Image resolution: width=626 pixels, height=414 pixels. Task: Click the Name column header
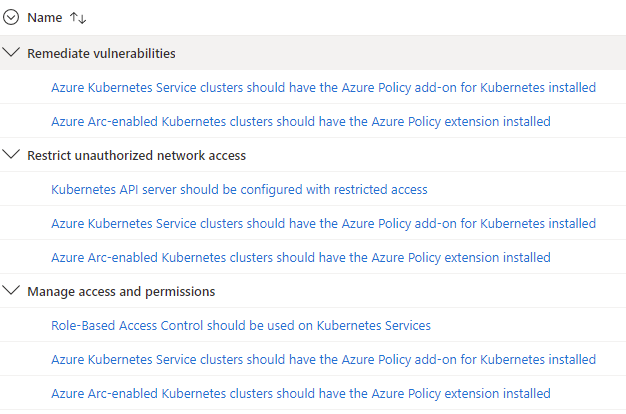(45, 18)
